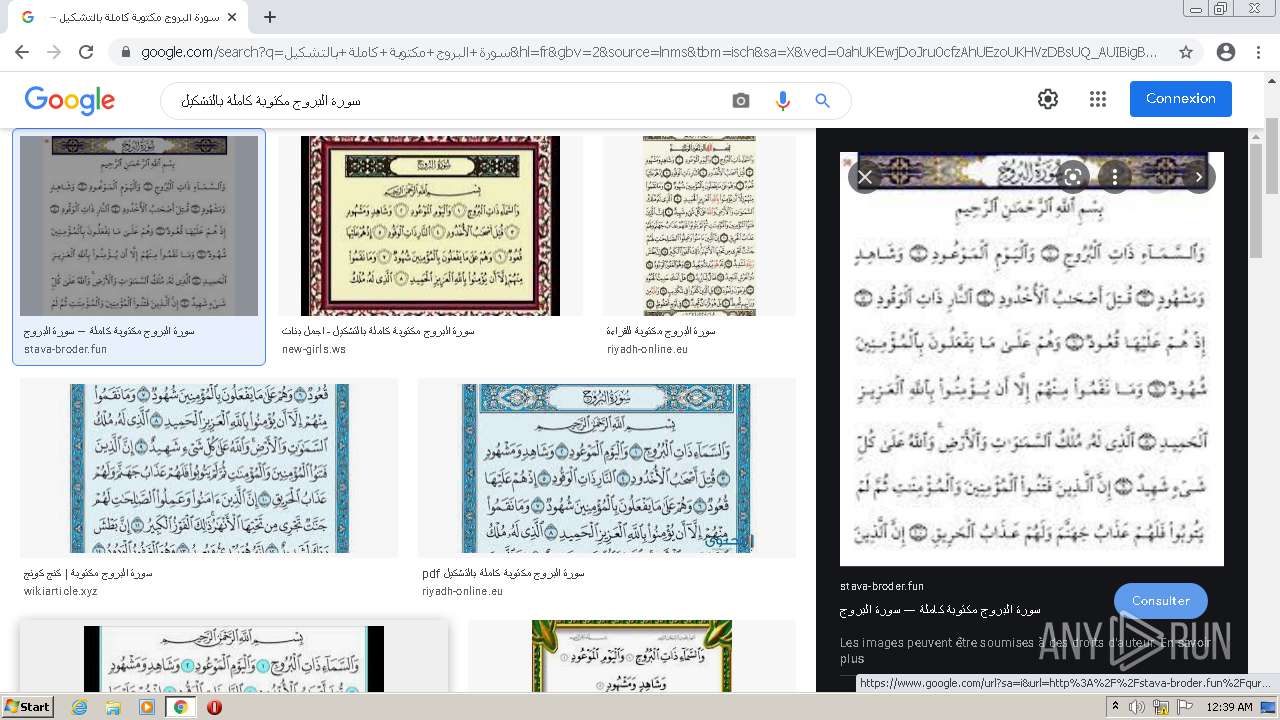This screenshot has height=720, width=1280.
Task: Open Google apps grid icon
Action: coord(1098,99)
